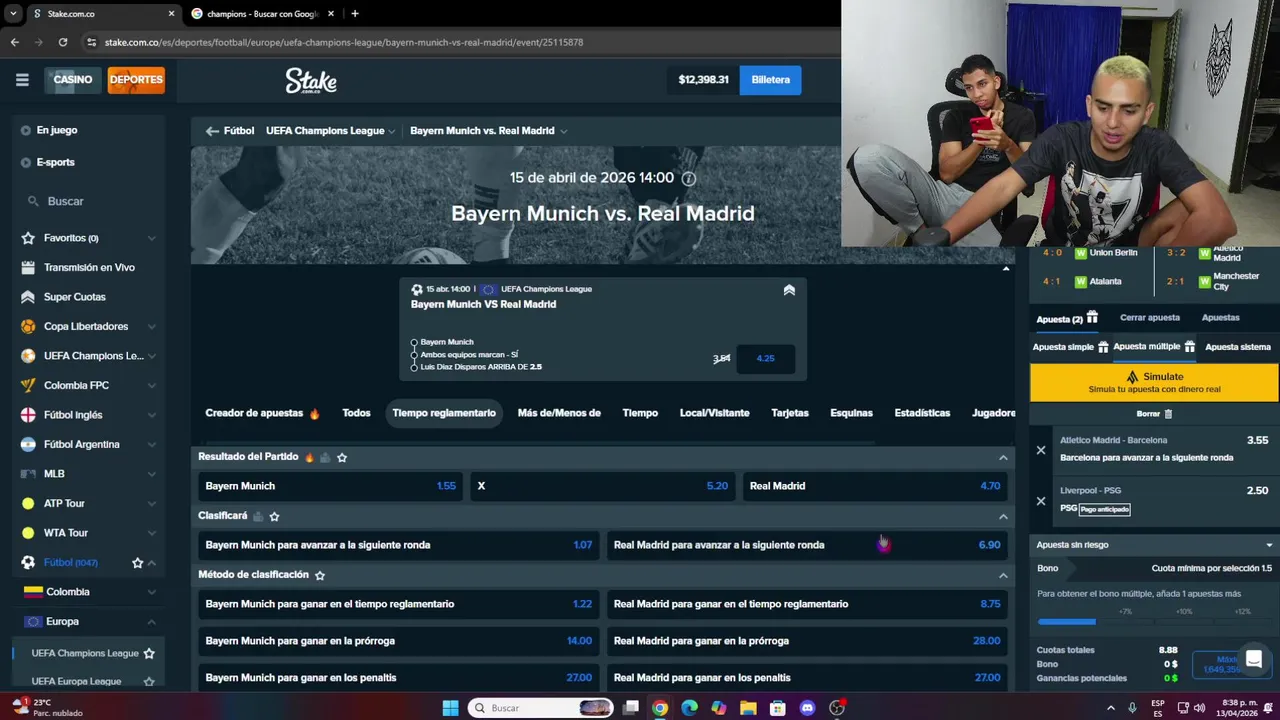This screenshot has width=1280, height=720.
Task: Expand Favoritos dropdown in sidebar
Action: pos(152,238)
